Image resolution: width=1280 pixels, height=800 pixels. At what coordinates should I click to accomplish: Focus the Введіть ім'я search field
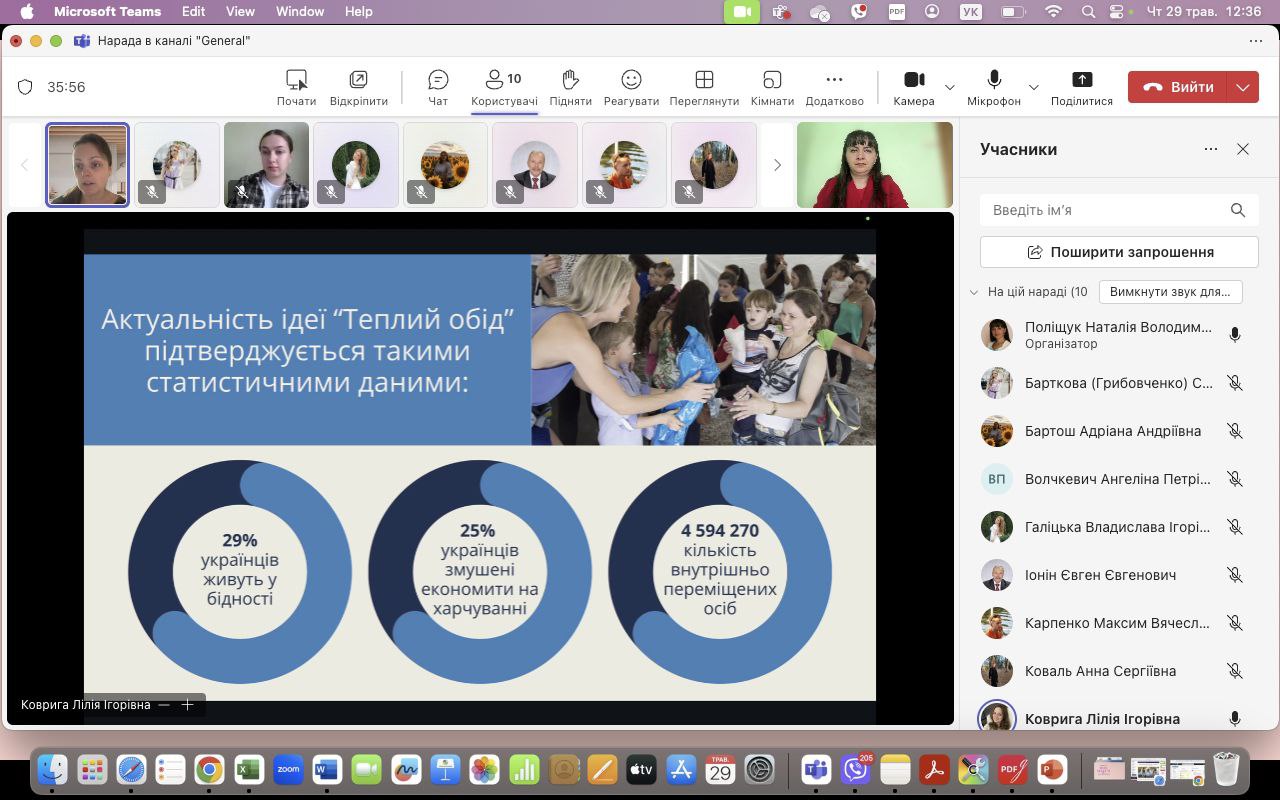tap(1119, 210)
